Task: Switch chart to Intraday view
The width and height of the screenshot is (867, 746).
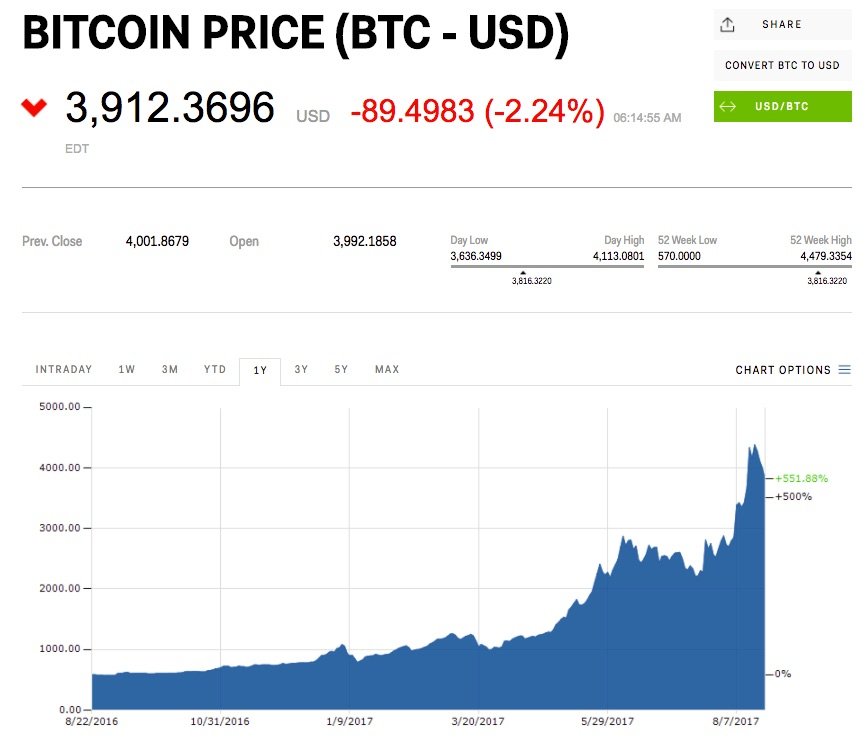Action: (x=64, y=370)
